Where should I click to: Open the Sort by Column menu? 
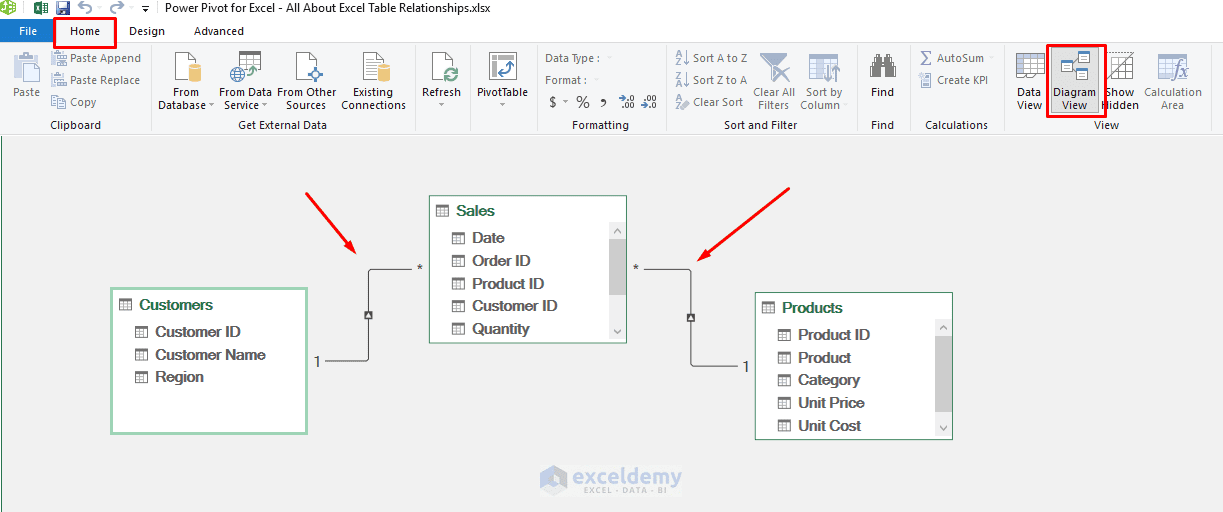coord(823,81)
